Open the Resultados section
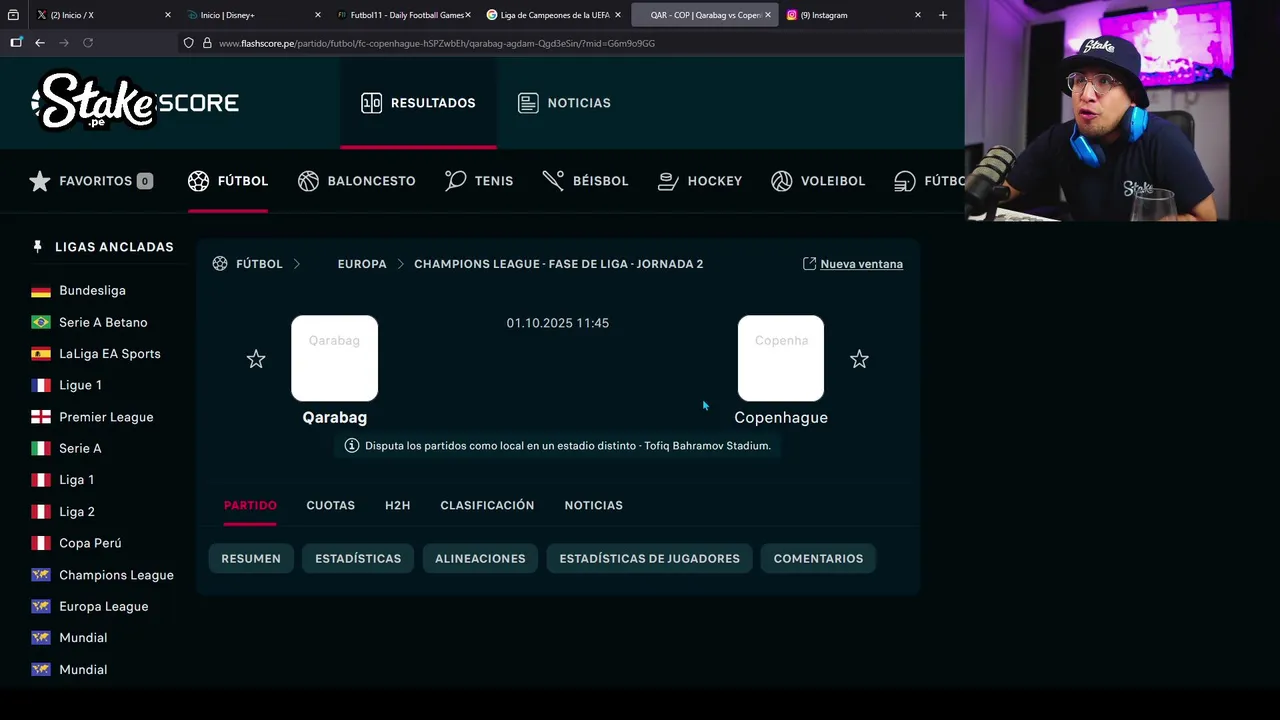Viewport: 1280px width, 720px height. tap(418, 103)
